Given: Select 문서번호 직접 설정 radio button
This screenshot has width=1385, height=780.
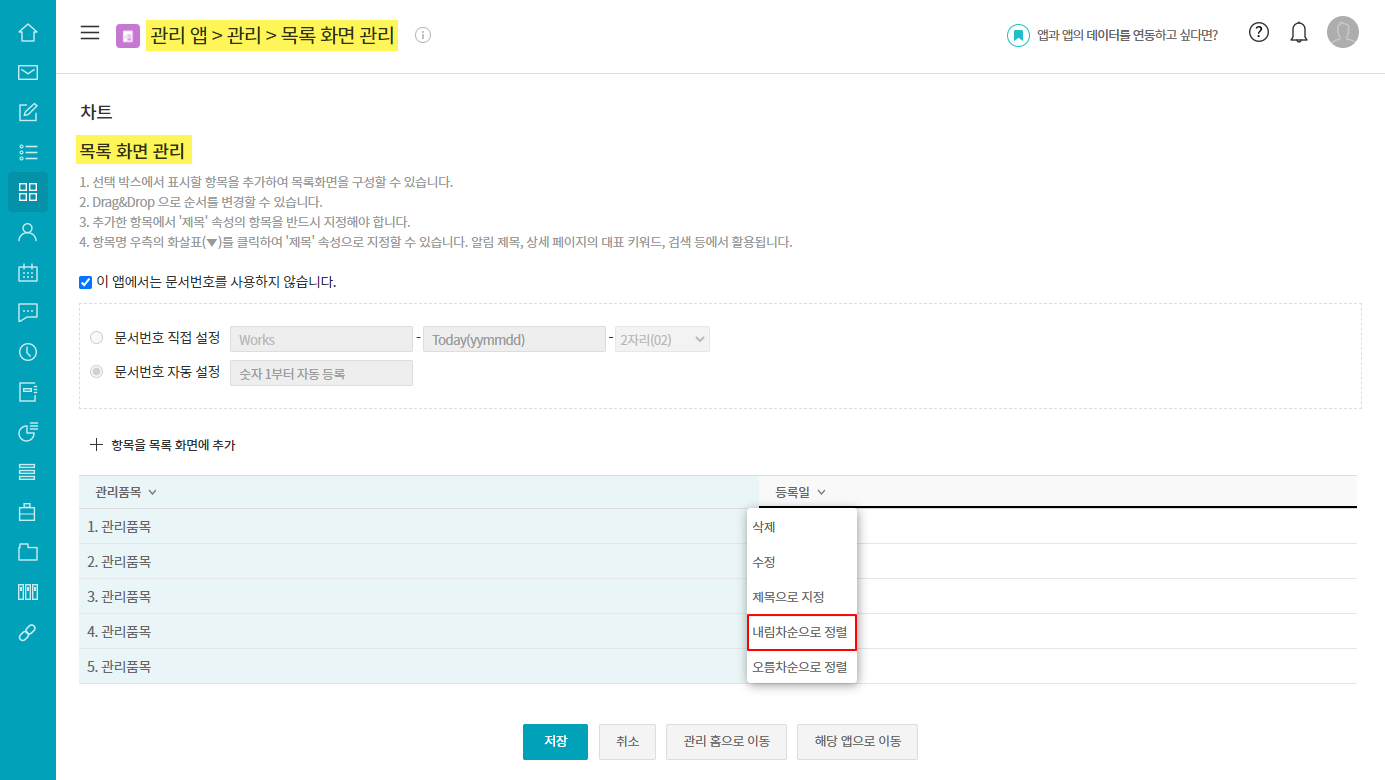Looking at the screenshot, I should 97,338.
